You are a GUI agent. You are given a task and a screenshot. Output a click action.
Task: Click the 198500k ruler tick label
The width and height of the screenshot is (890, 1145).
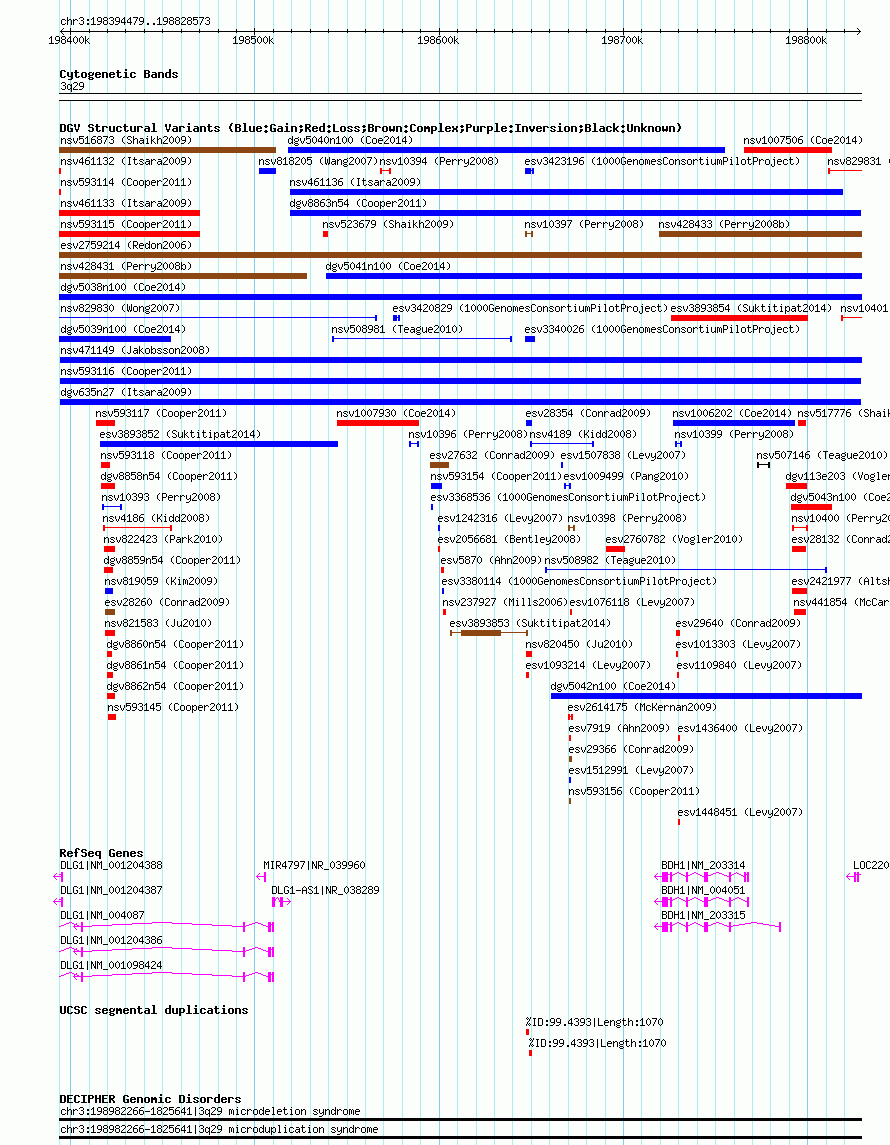[x=253, y=40]
